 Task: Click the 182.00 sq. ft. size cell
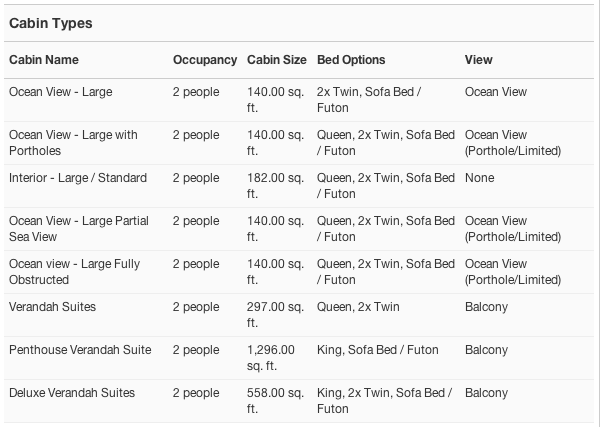click(275, 185)
